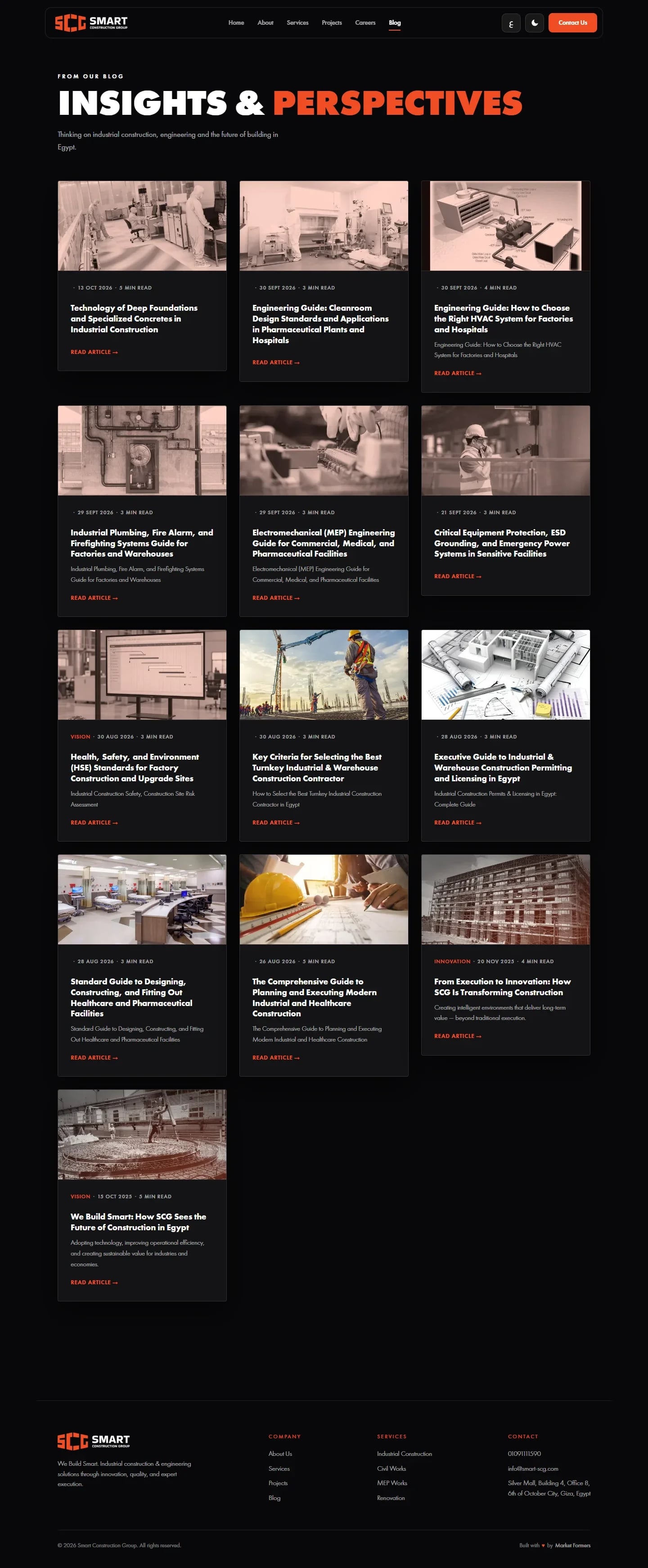
Task: Open the Careers menu item
Action: tap(365, 23)
